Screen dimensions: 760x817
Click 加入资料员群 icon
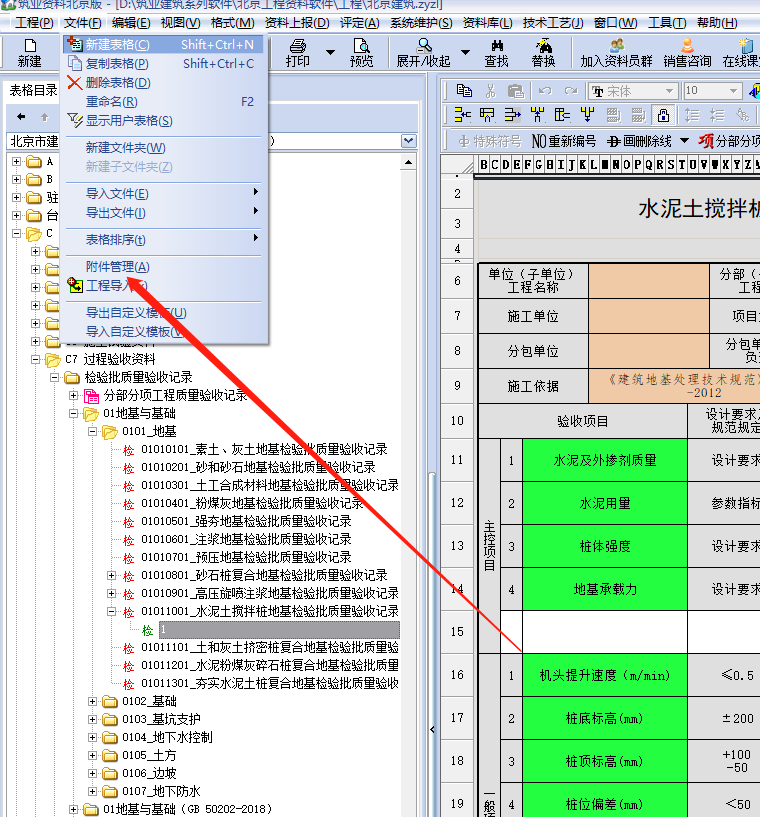pyautogui.click(x=616, y=52)
